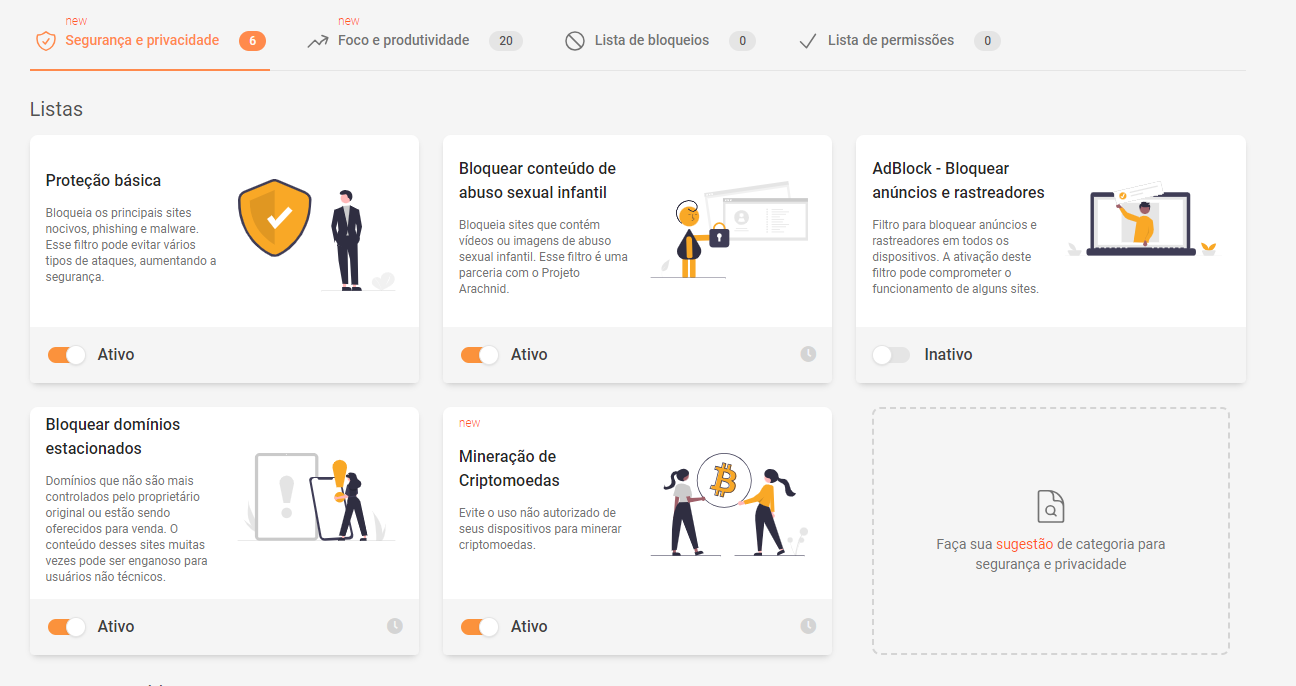Click the Bitcoin coin illustration
The height and width of the screenshot is (686, 1296).
coord(723,482)
